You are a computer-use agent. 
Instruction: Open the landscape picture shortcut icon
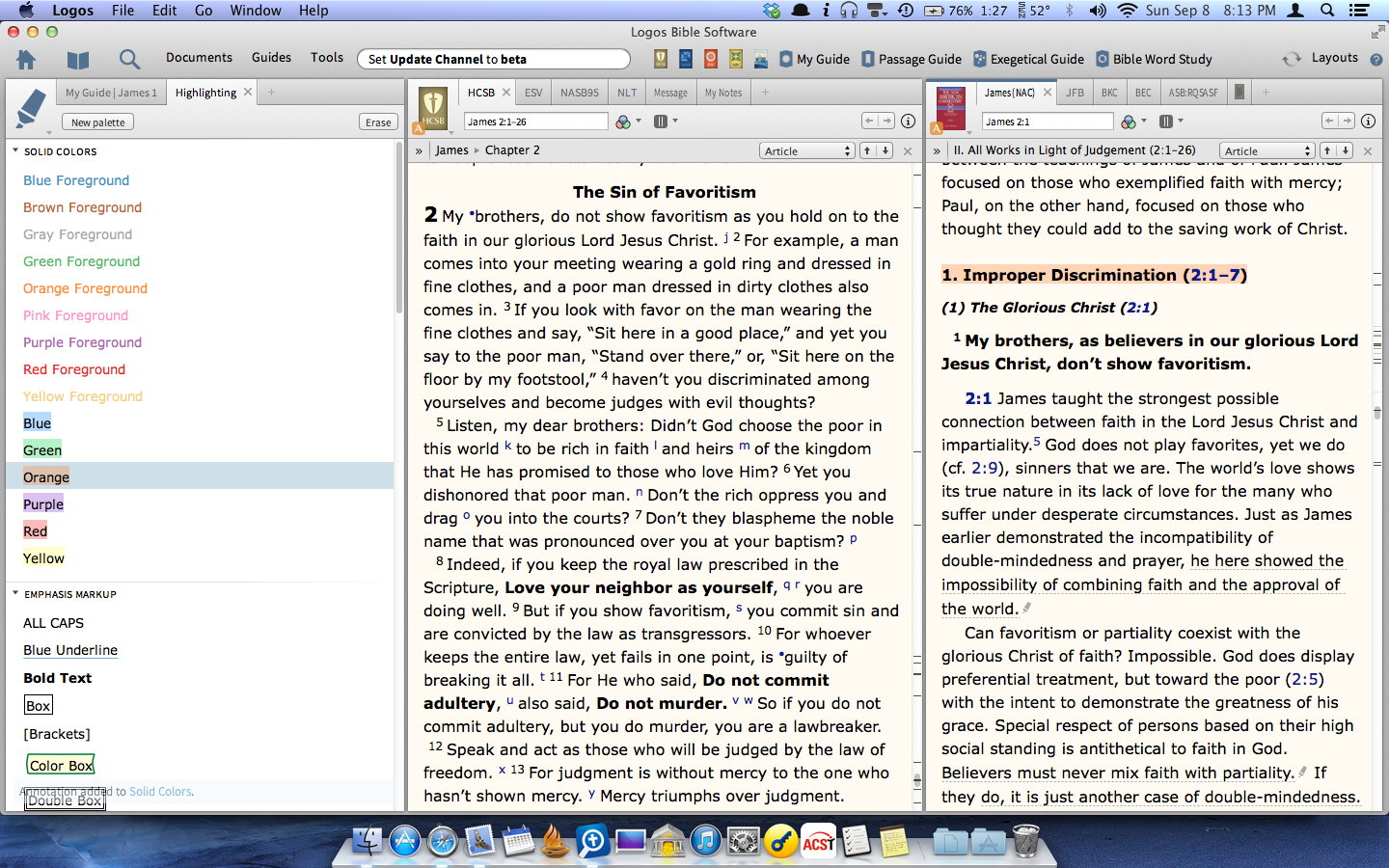(x=761, y=59)
